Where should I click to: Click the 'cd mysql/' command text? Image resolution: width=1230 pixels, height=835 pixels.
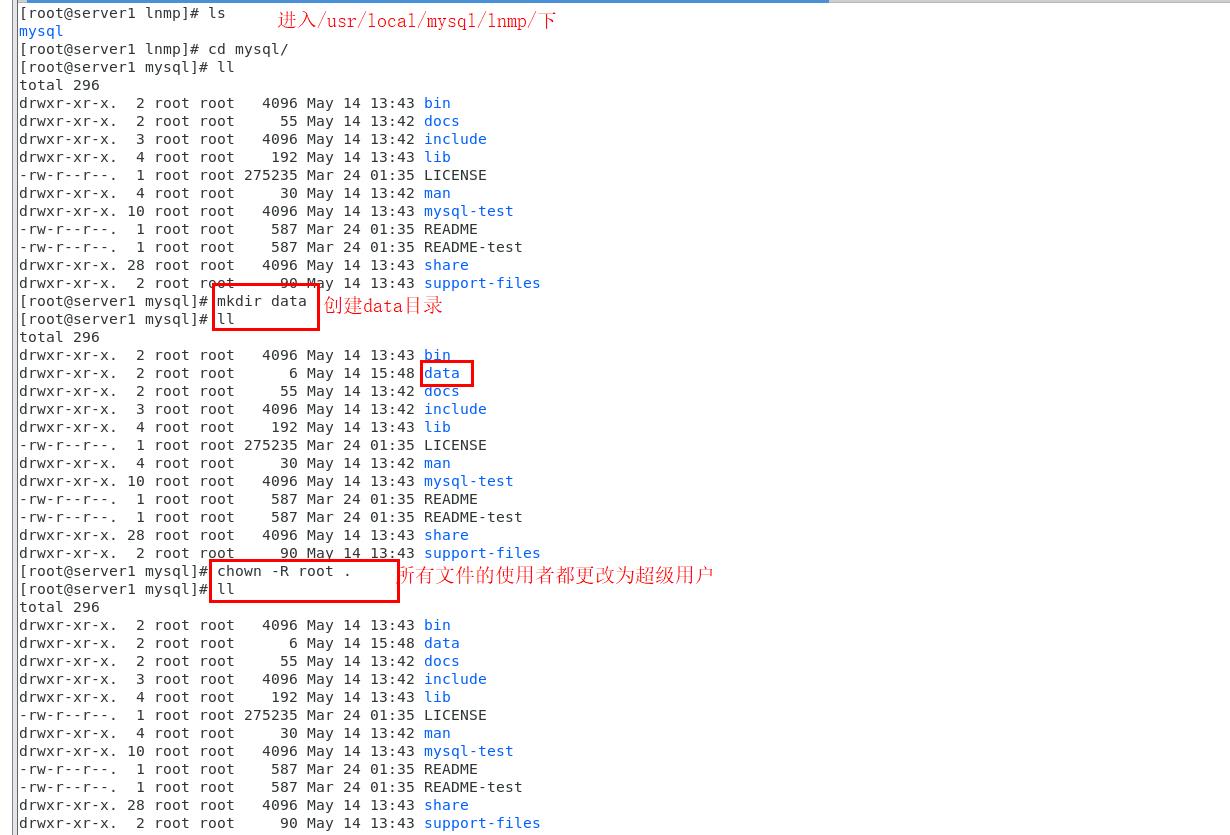click(248, 49)
